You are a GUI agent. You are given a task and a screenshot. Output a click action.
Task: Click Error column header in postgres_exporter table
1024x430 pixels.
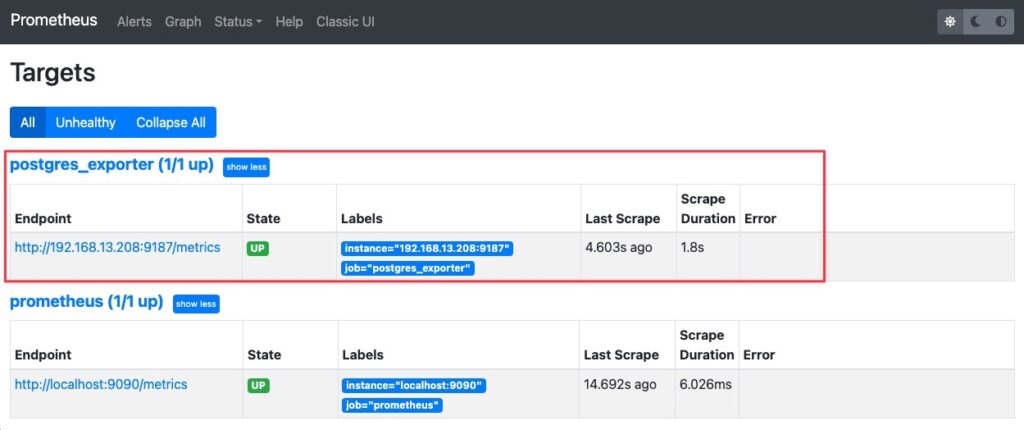760,218
